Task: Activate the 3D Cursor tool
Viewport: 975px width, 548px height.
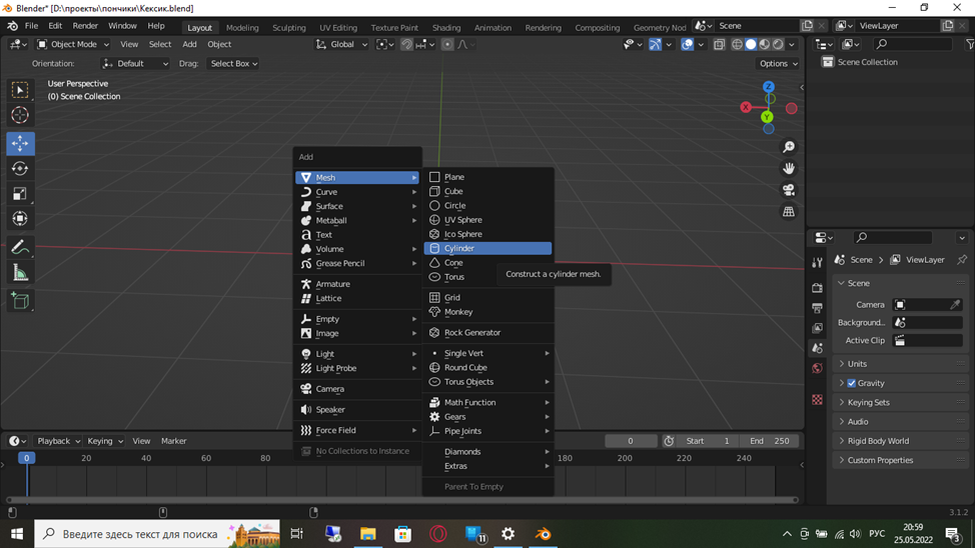Action: tap(20, 115)
